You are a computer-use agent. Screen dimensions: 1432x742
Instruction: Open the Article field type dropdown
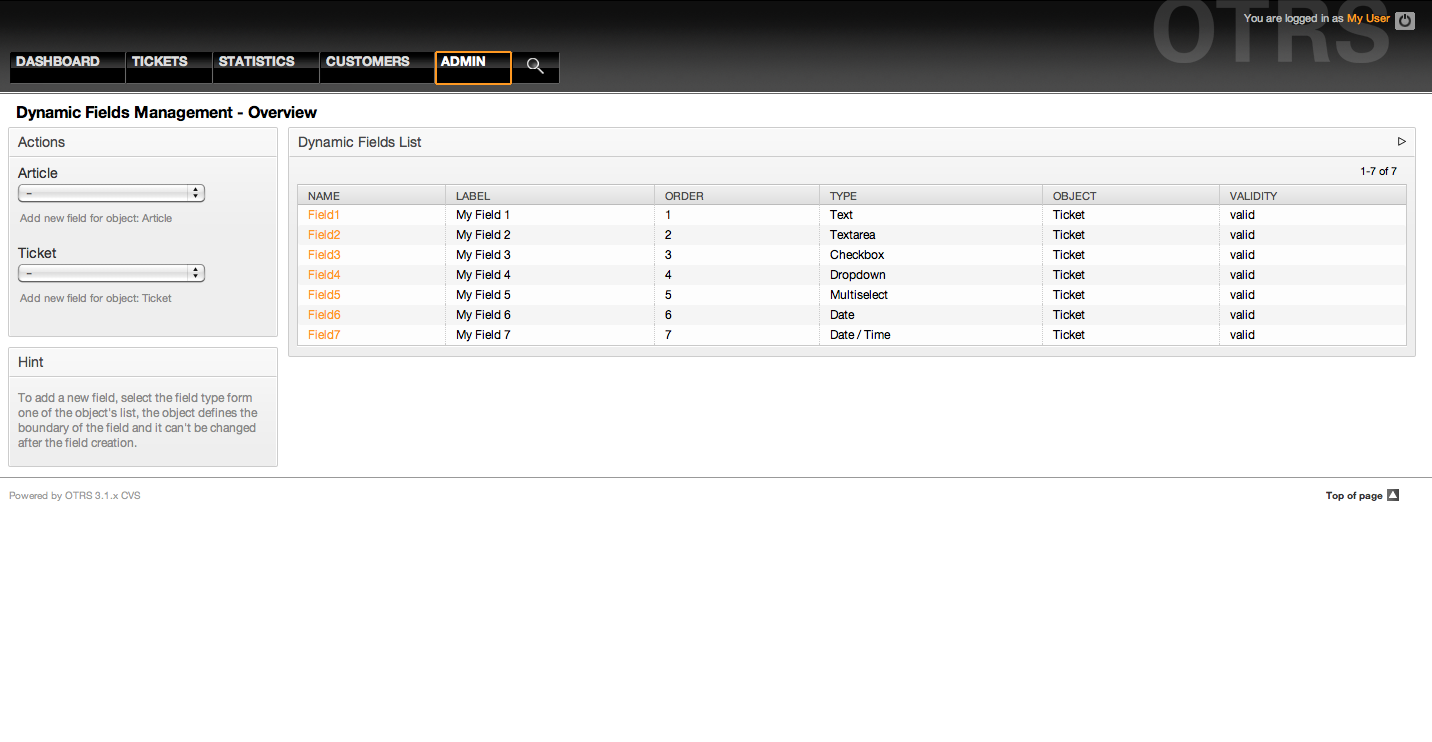pos(111,193)
